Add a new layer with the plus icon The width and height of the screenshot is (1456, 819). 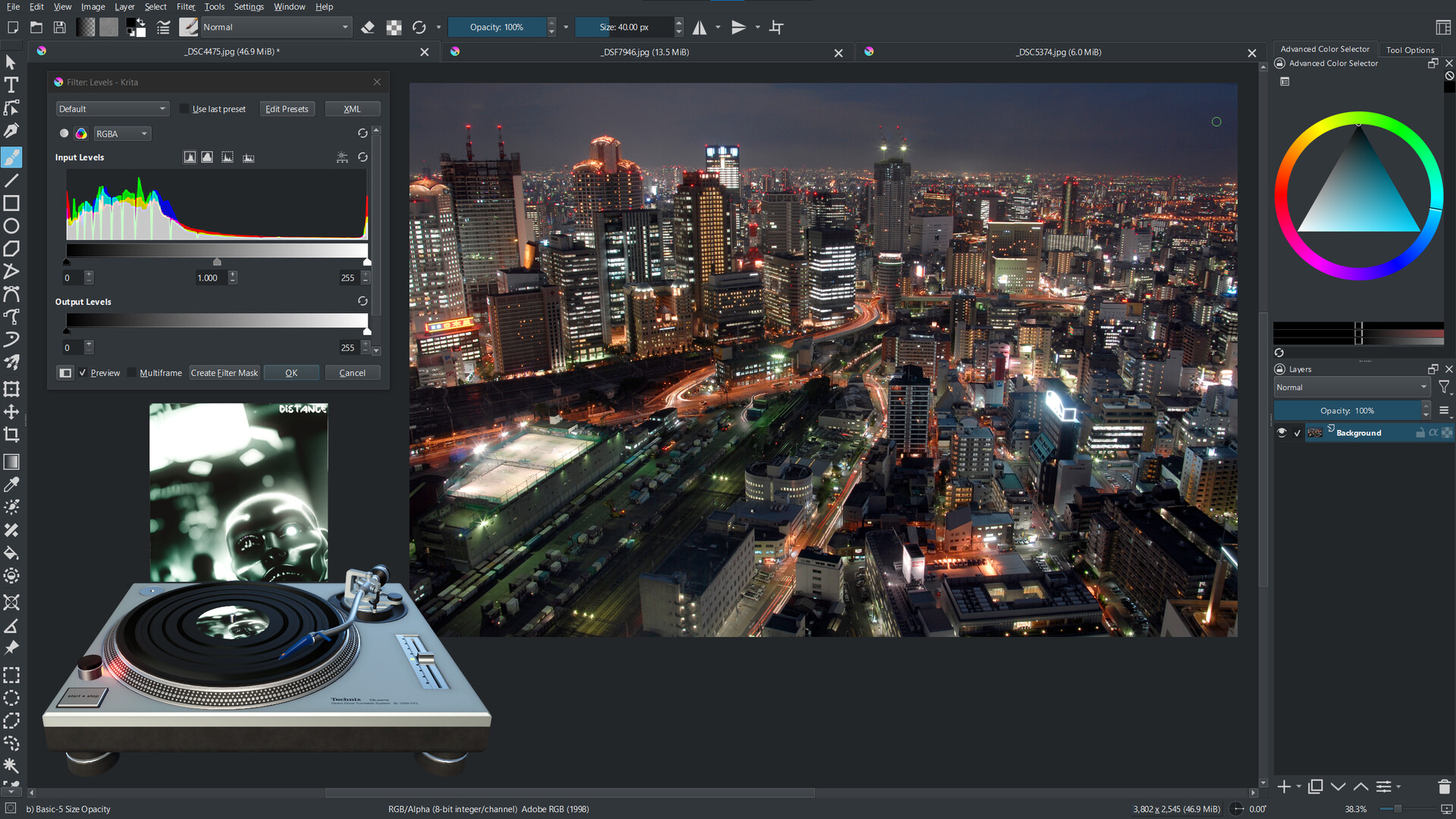tap(1283, 786)
